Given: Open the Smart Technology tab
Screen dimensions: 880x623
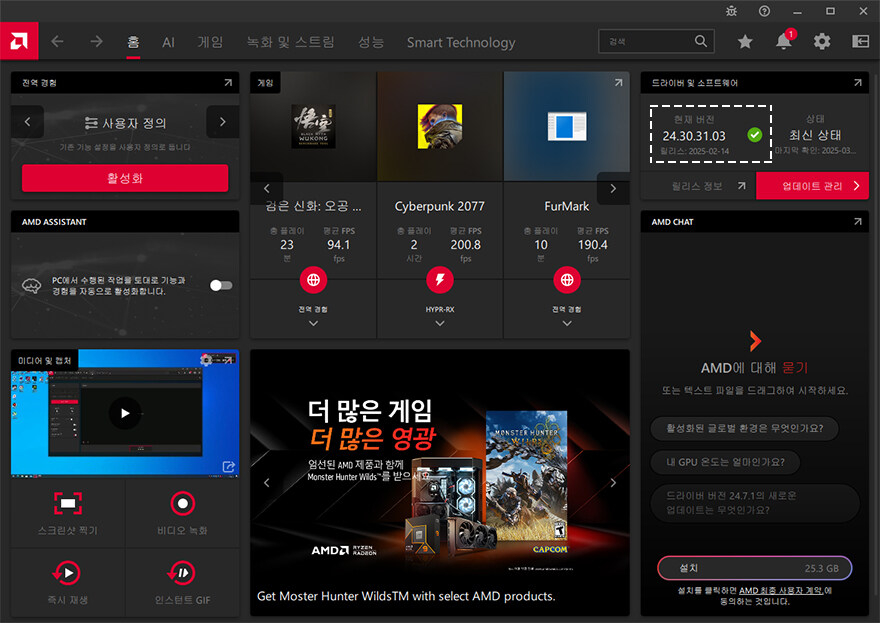Looking at the screenshot, I should click(460, 42).
